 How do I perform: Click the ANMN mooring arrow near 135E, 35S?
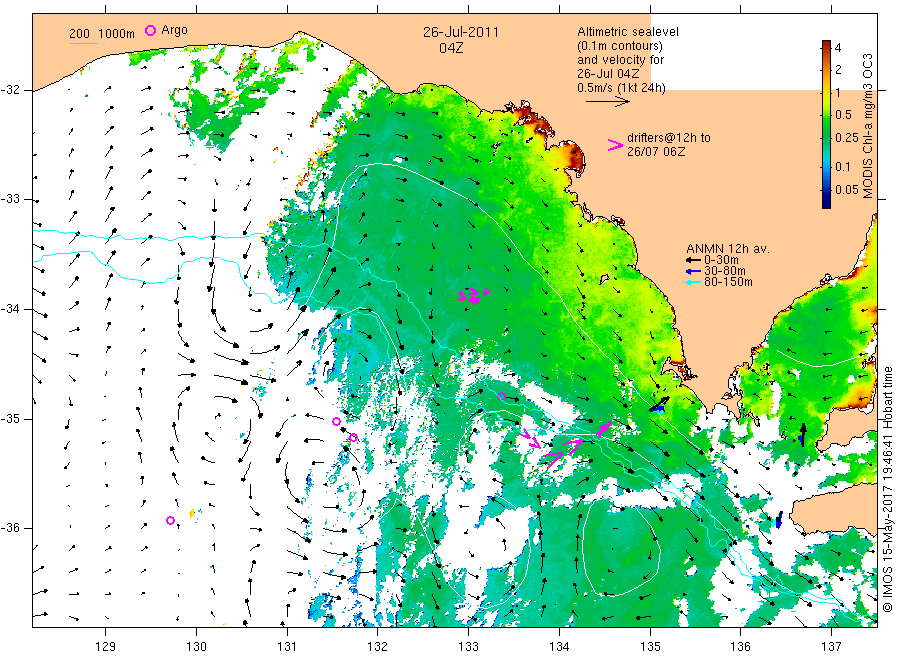click(660, 404)
